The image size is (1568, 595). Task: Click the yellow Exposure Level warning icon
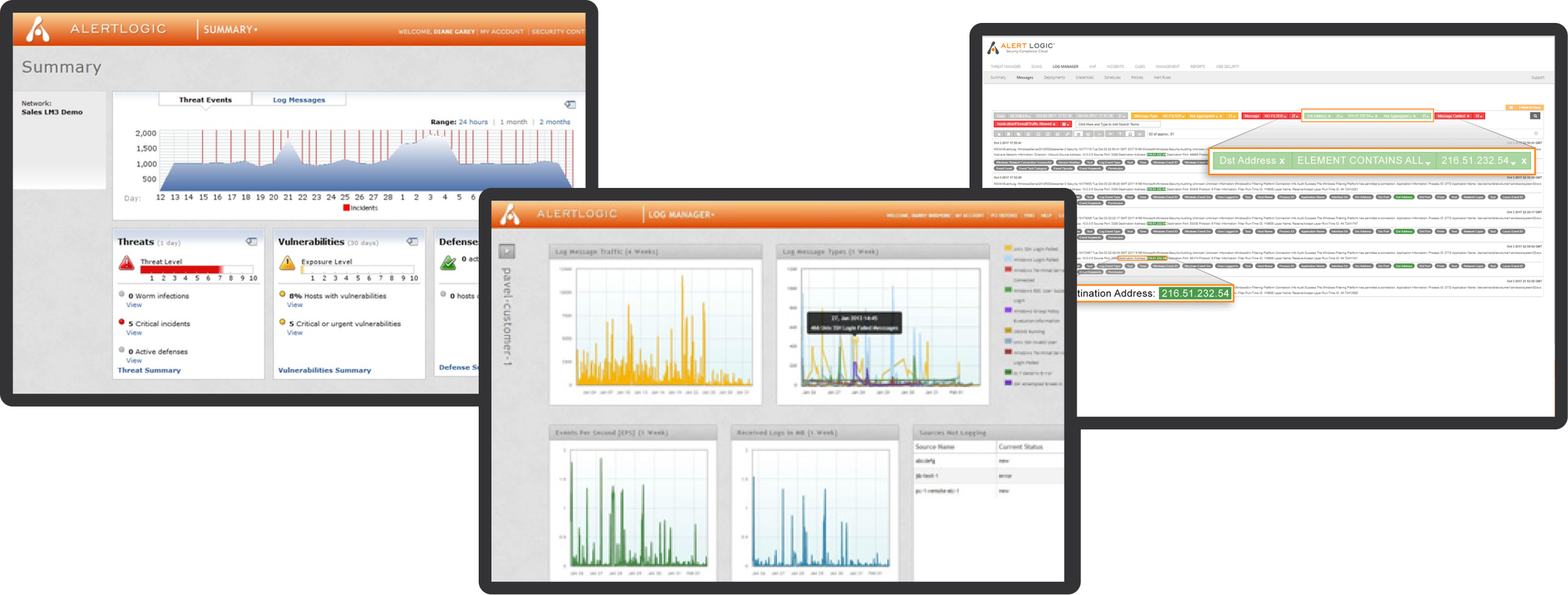point(287,262)
